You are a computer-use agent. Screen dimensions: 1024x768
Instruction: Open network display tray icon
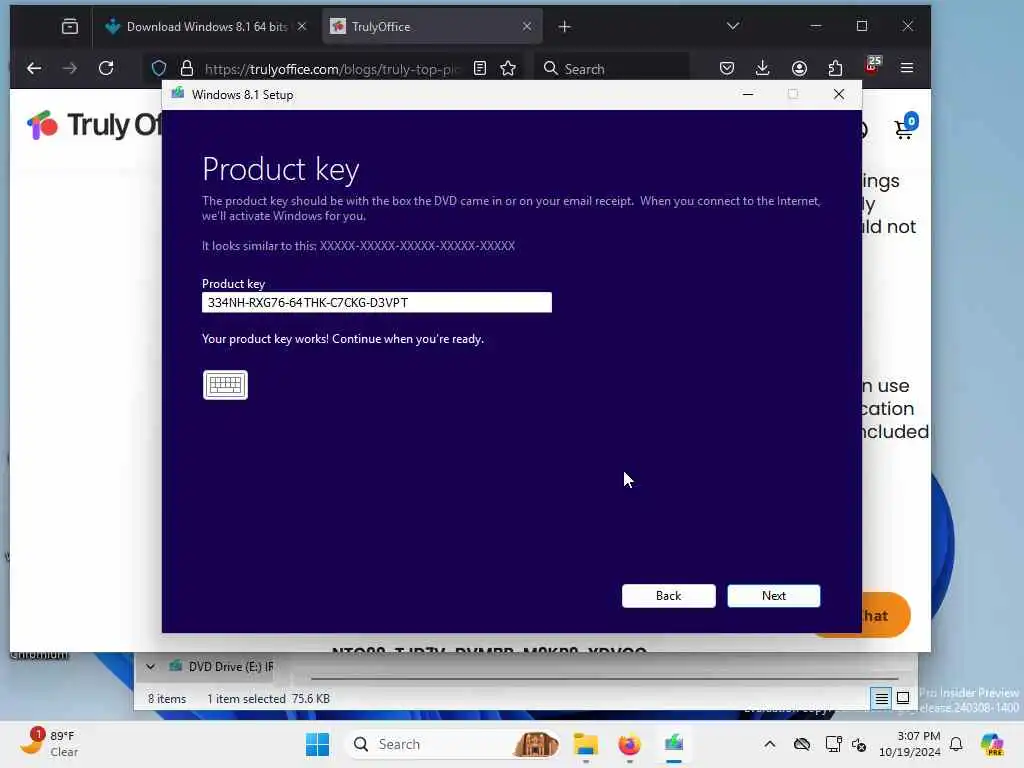(833, 744)
